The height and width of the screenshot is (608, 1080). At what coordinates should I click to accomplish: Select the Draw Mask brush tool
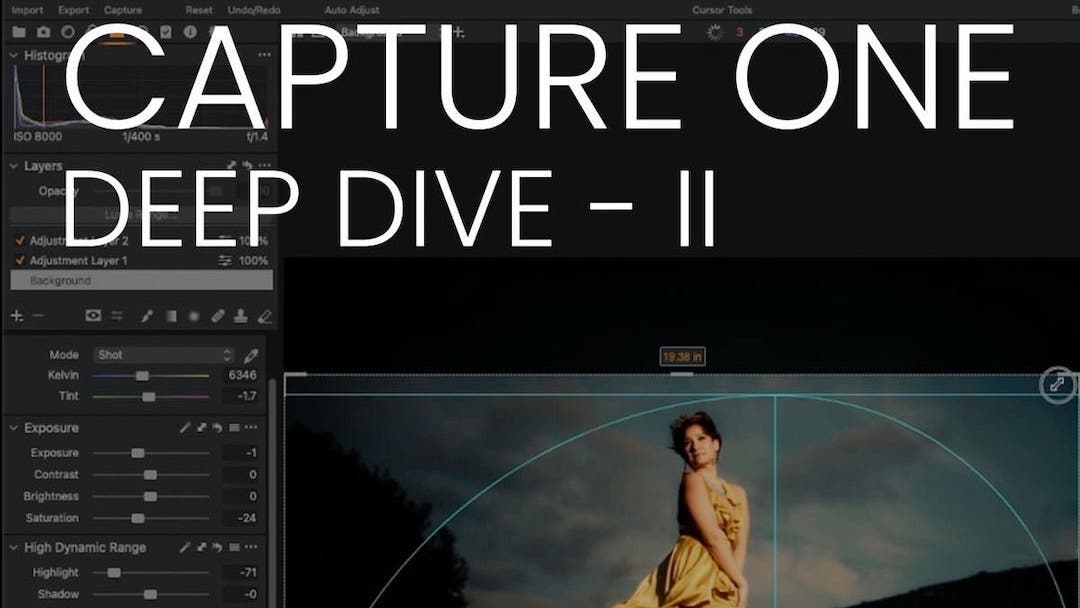click(x=146, y=316)
